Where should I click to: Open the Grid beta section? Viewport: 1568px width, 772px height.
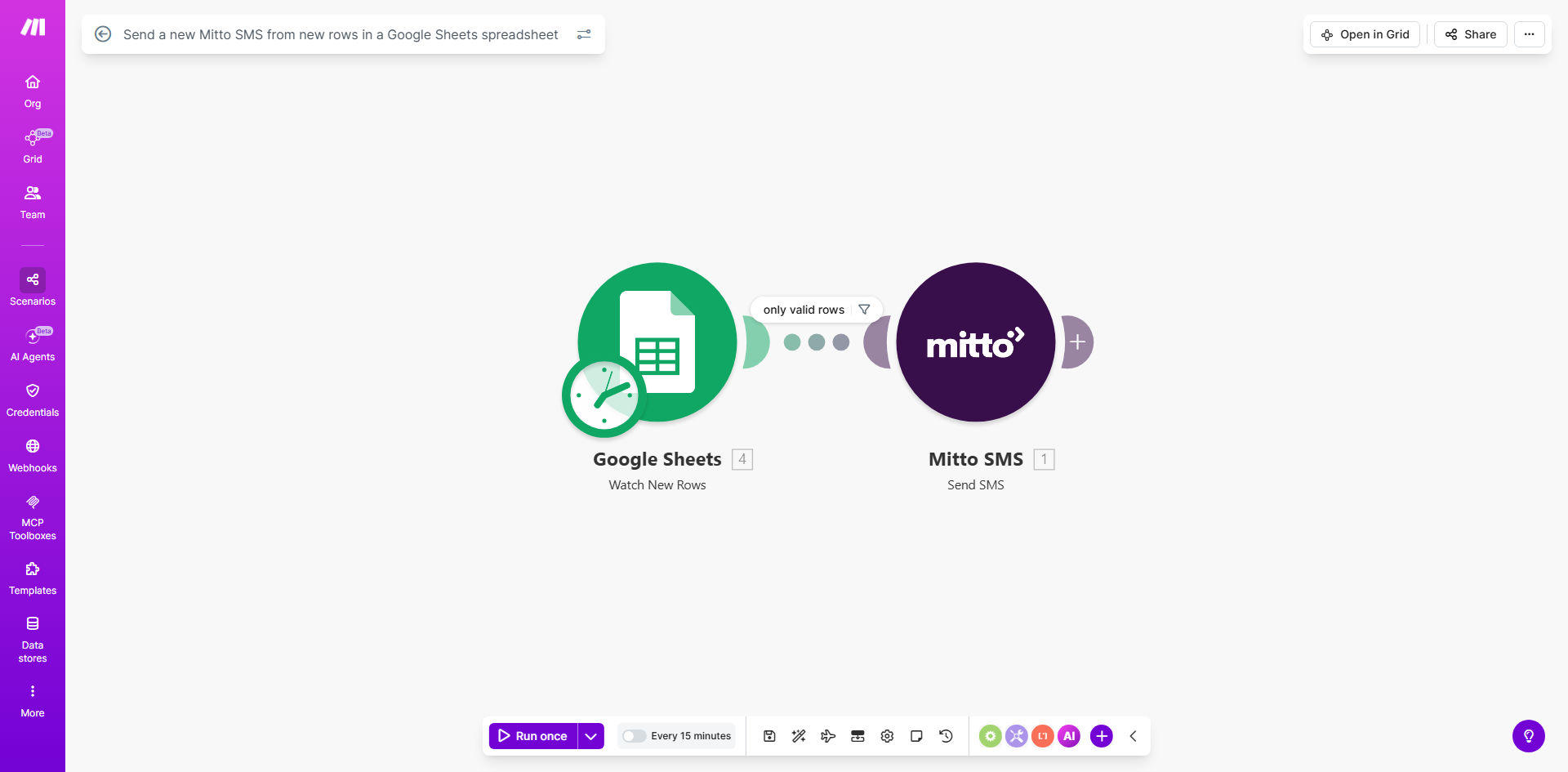click(33, 147)
